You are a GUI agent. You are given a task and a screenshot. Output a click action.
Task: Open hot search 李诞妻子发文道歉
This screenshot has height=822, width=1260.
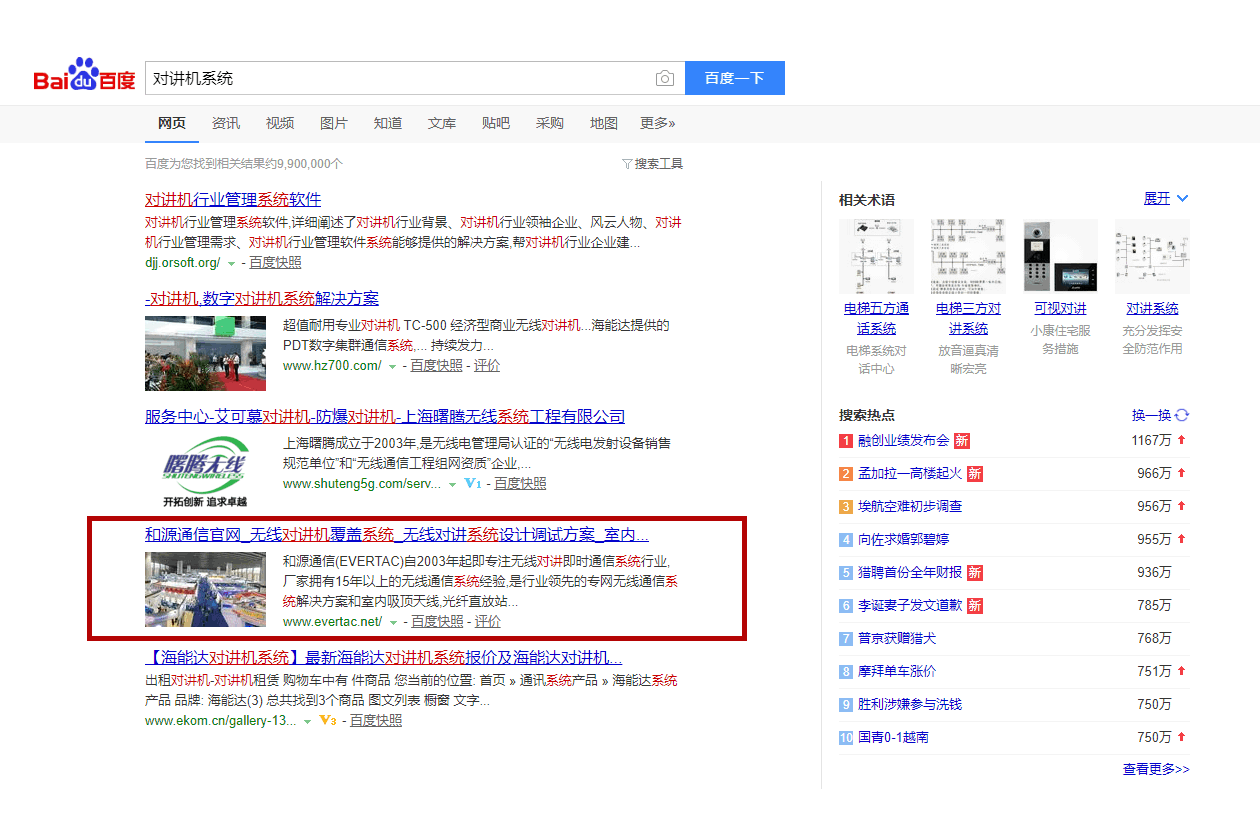[910, 605]
